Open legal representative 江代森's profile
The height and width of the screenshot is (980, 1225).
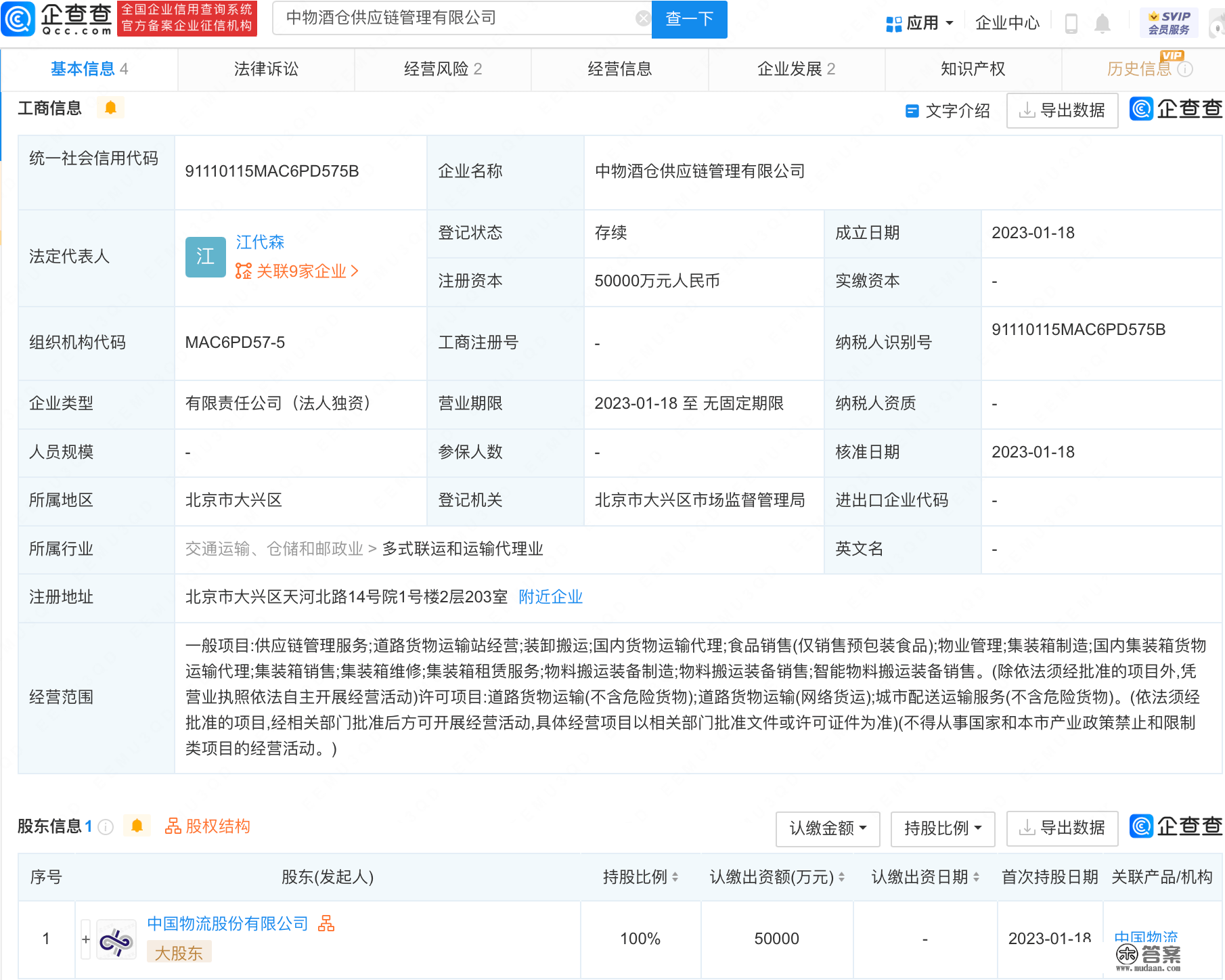260,242
